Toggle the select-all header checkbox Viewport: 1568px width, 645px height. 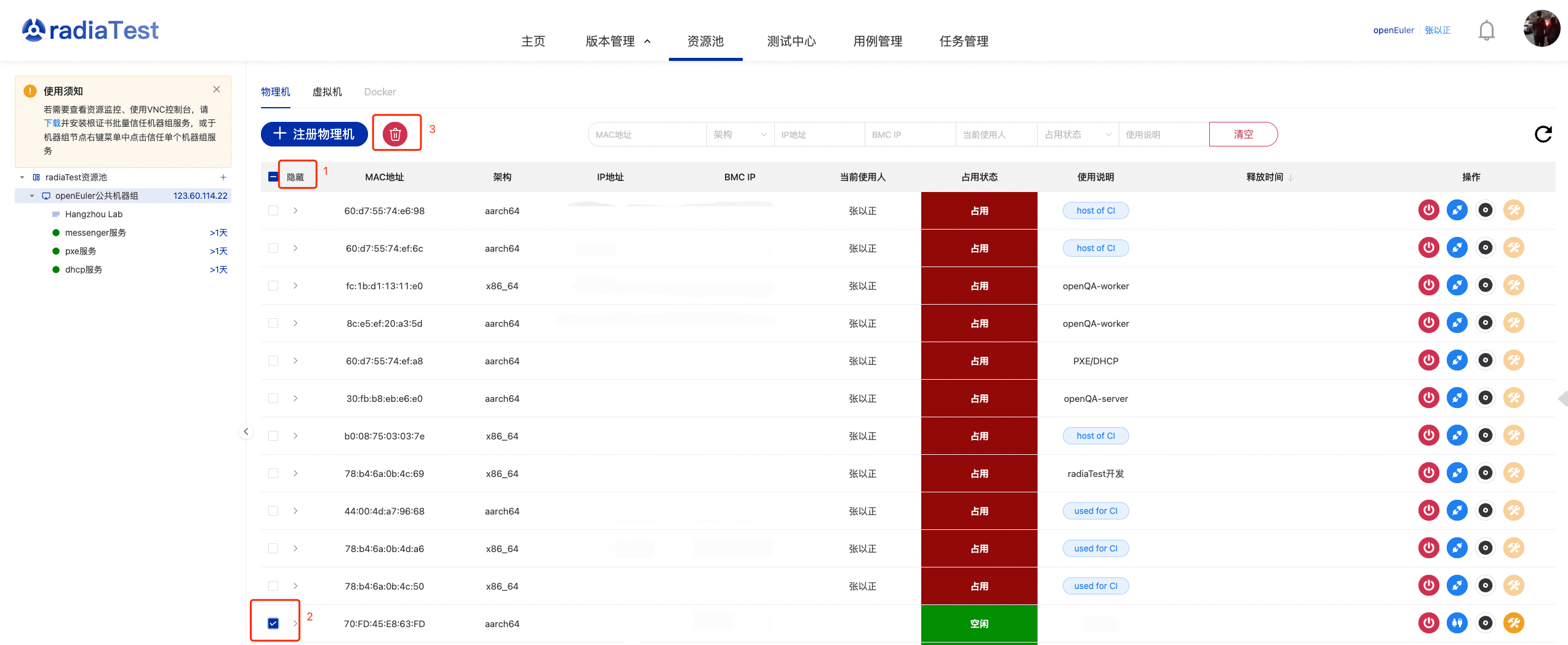coord(273,177)
